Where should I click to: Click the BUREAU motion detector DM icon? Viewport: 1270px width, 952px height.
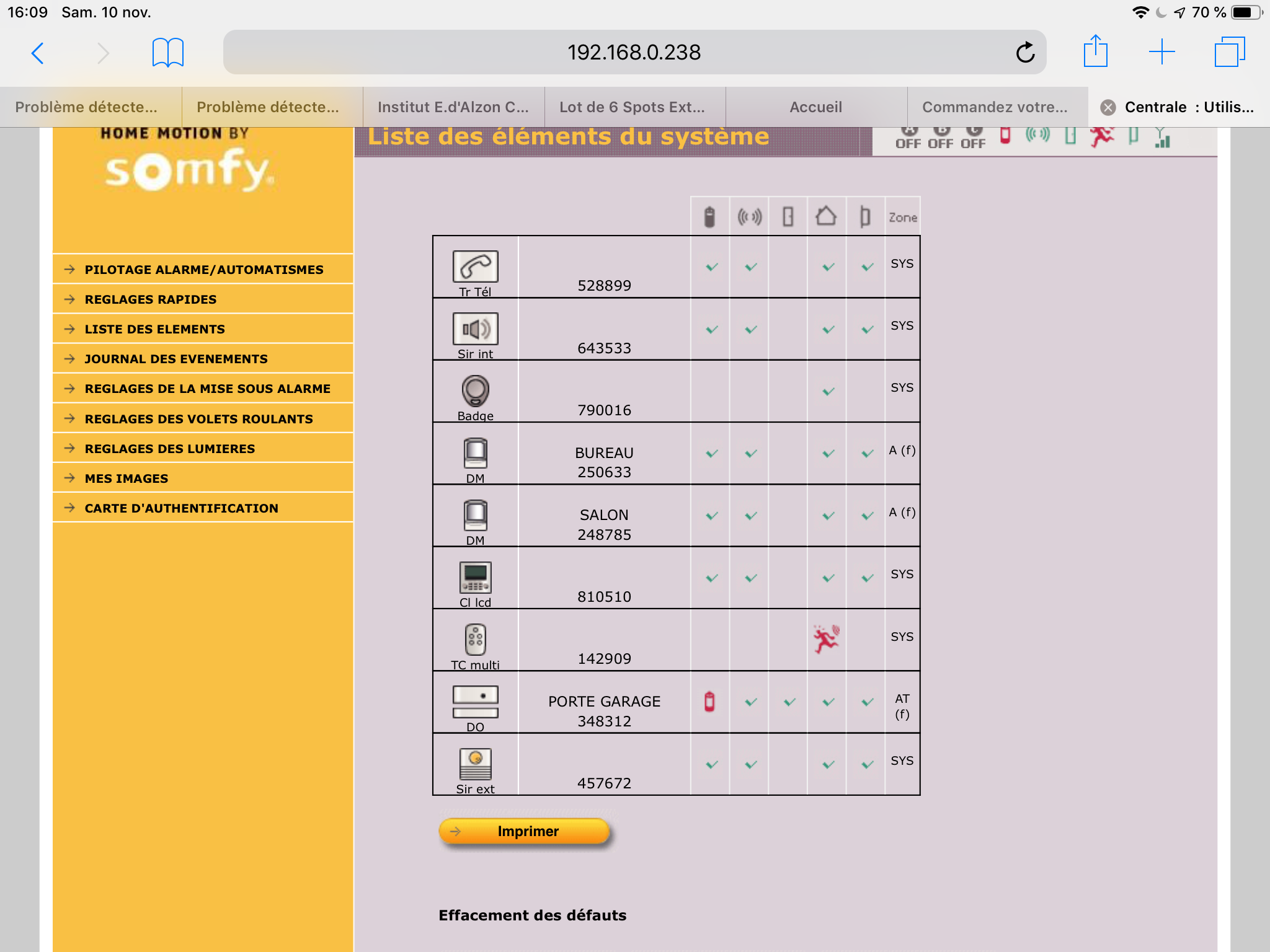(x=475, y=453)
